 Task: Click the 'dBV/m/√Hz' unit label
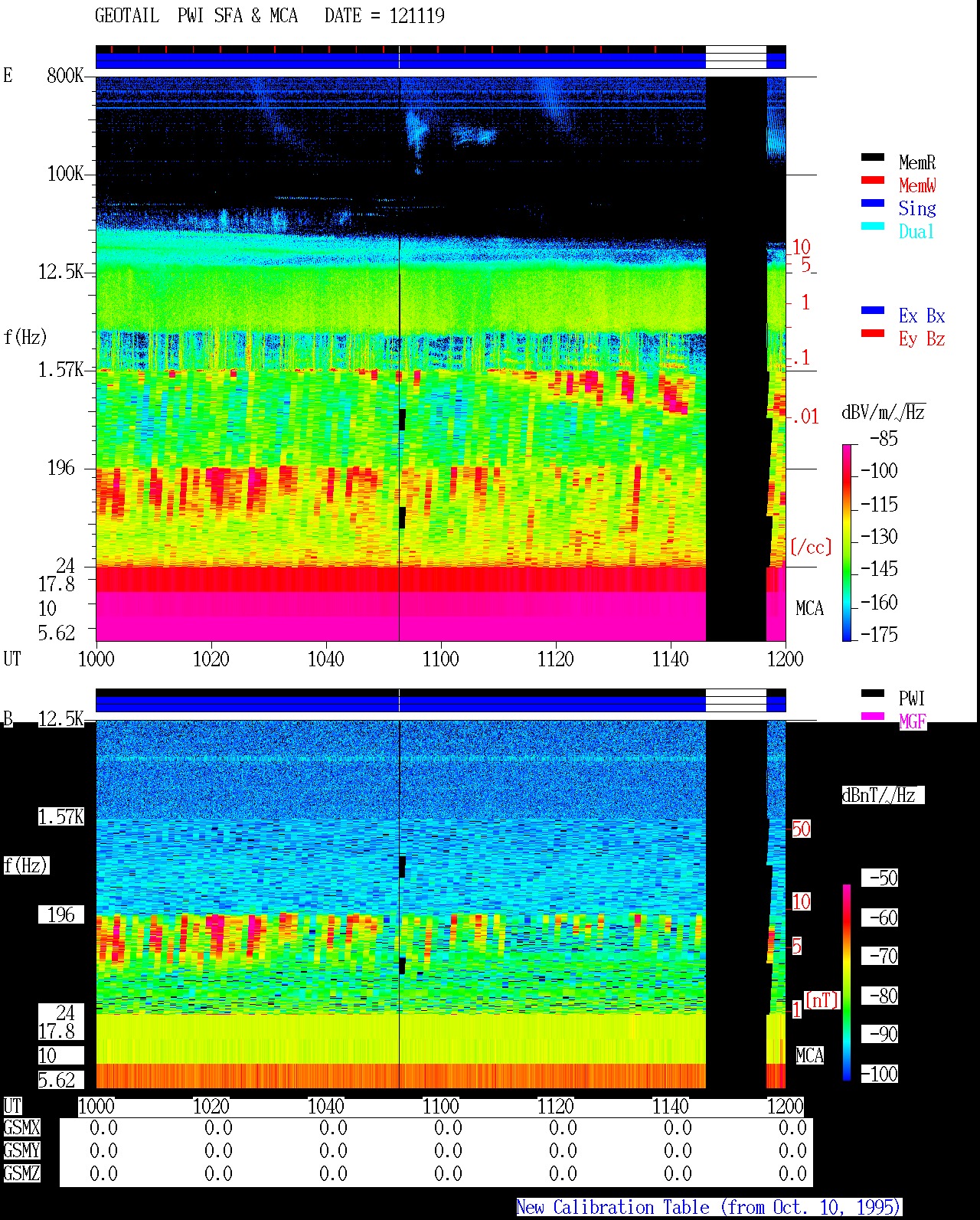pyautogui.click(x=884, y=412)
